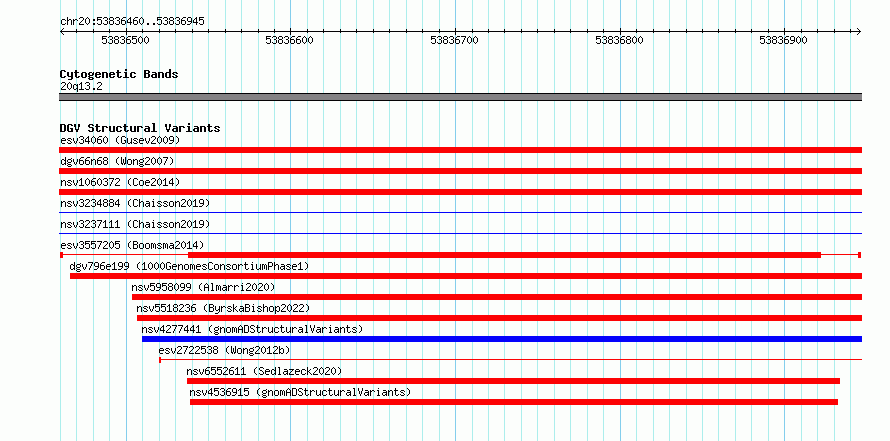Click the red bar under nsv1060372

(460, 192)
